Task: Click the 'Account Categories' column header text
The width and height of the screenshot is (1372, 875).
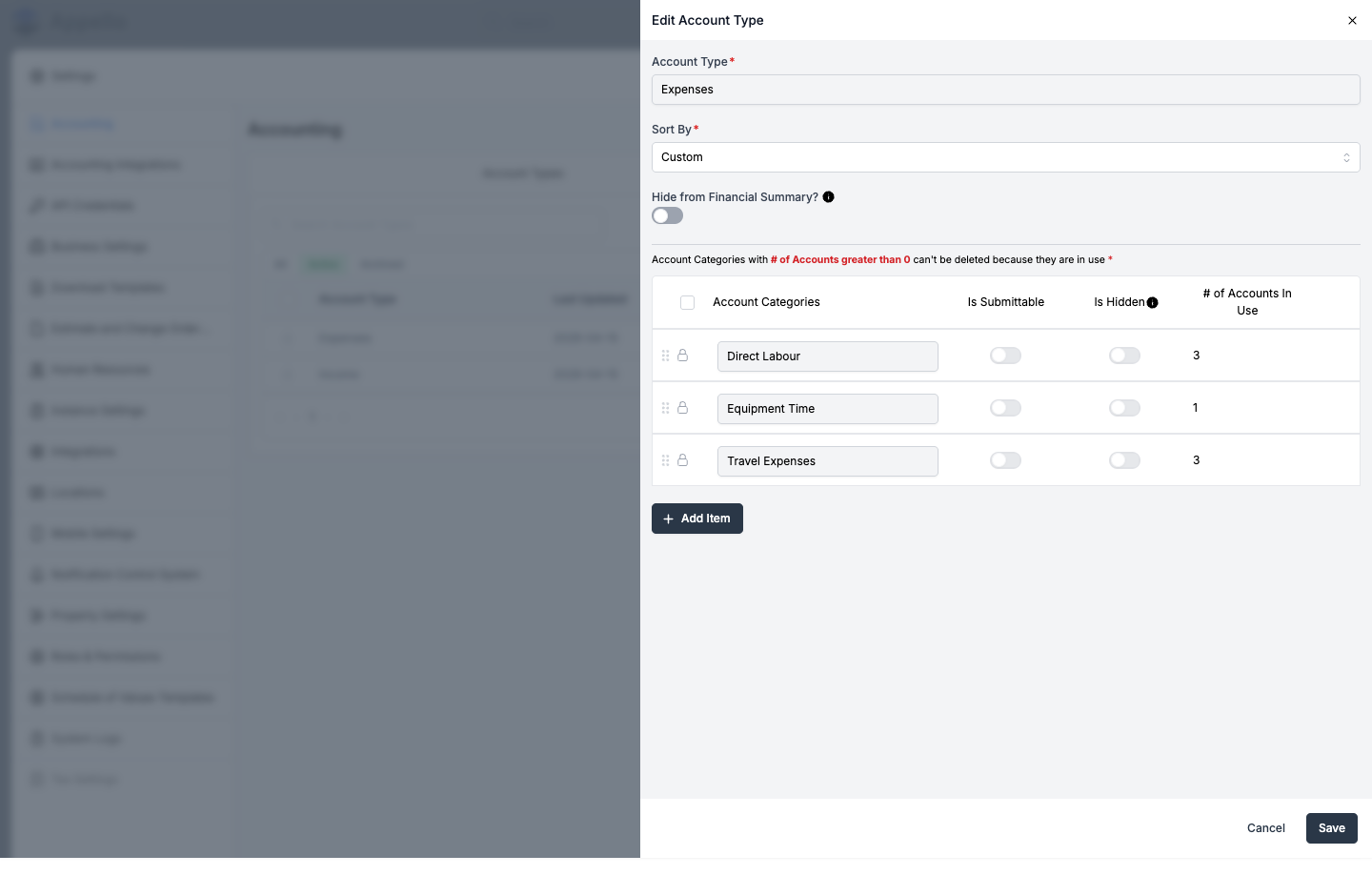Action: pos(766,302)
